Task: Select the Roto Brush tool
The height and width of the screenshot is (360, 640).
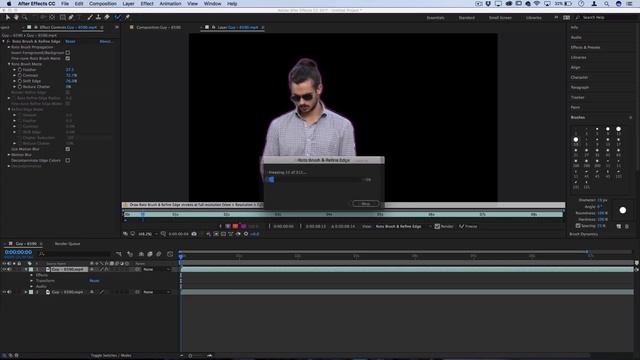Action: (118, 17)
